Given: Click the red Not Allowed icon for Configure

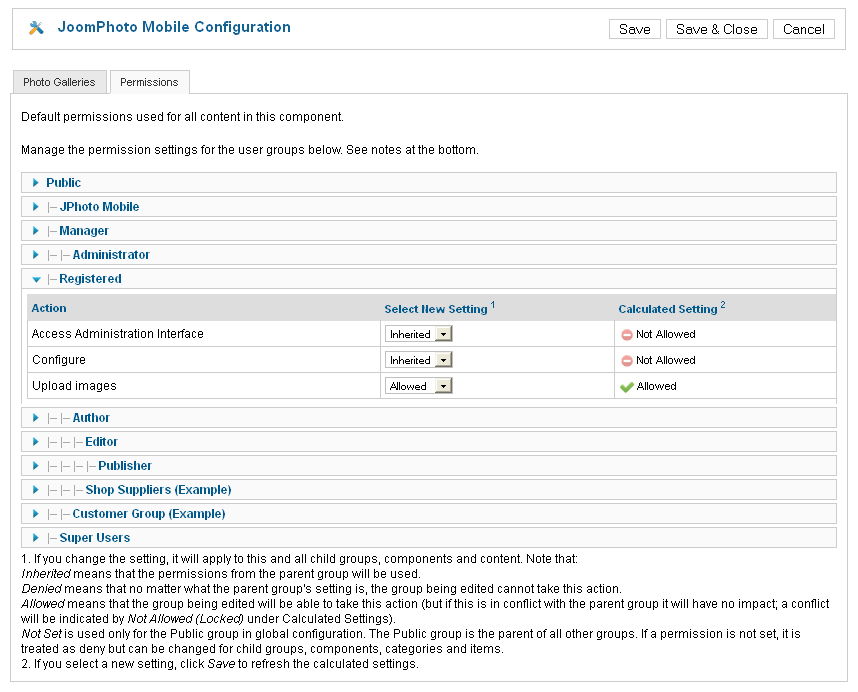Looking at the screenshot, I should point(627,361).
